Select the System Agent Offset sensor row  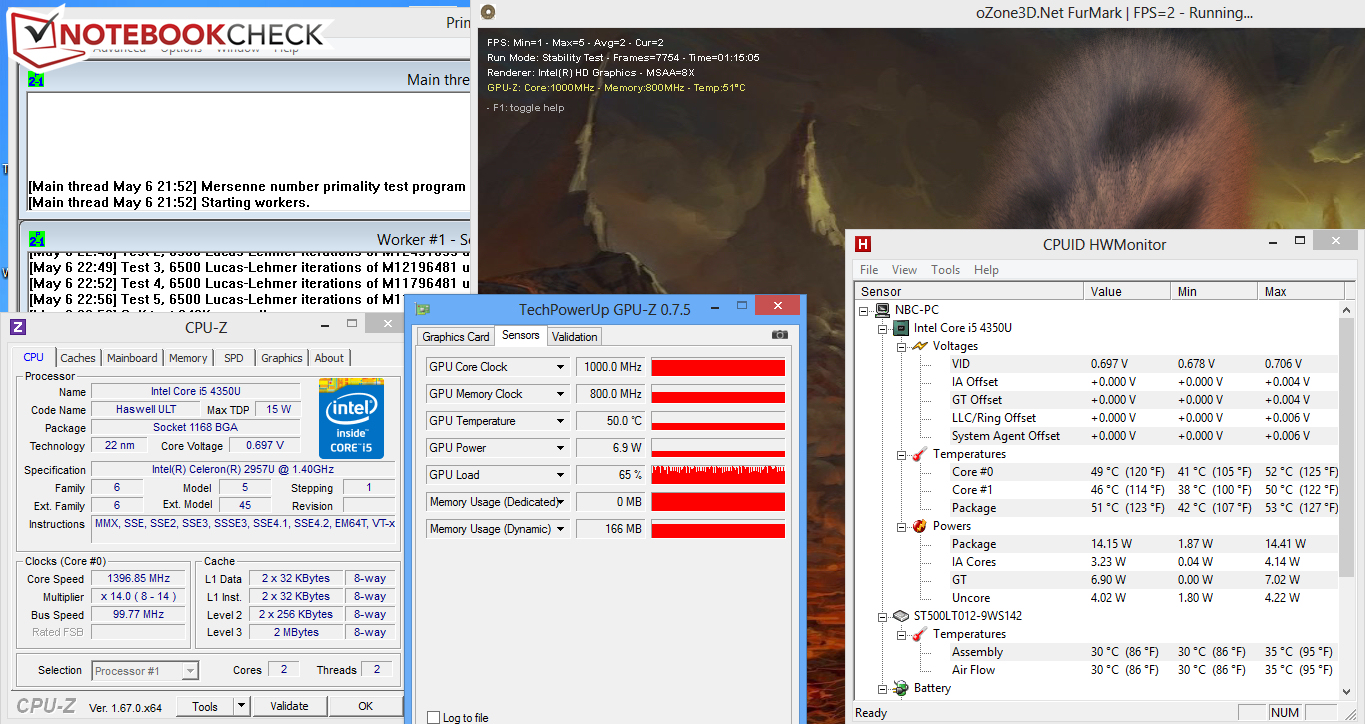point(1096,436)
